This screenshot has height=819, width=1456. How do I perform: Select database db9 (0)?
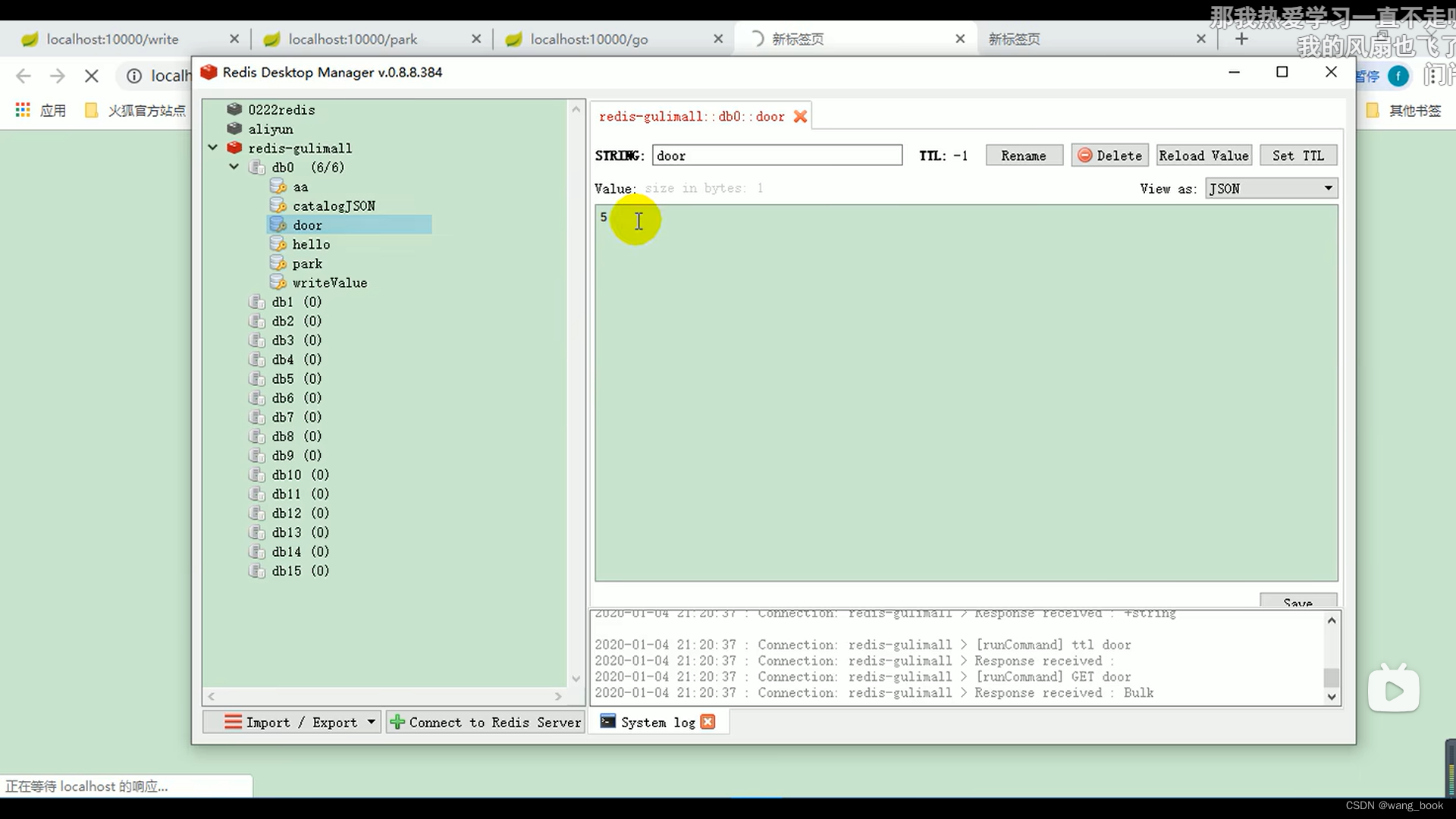(297, 455)
